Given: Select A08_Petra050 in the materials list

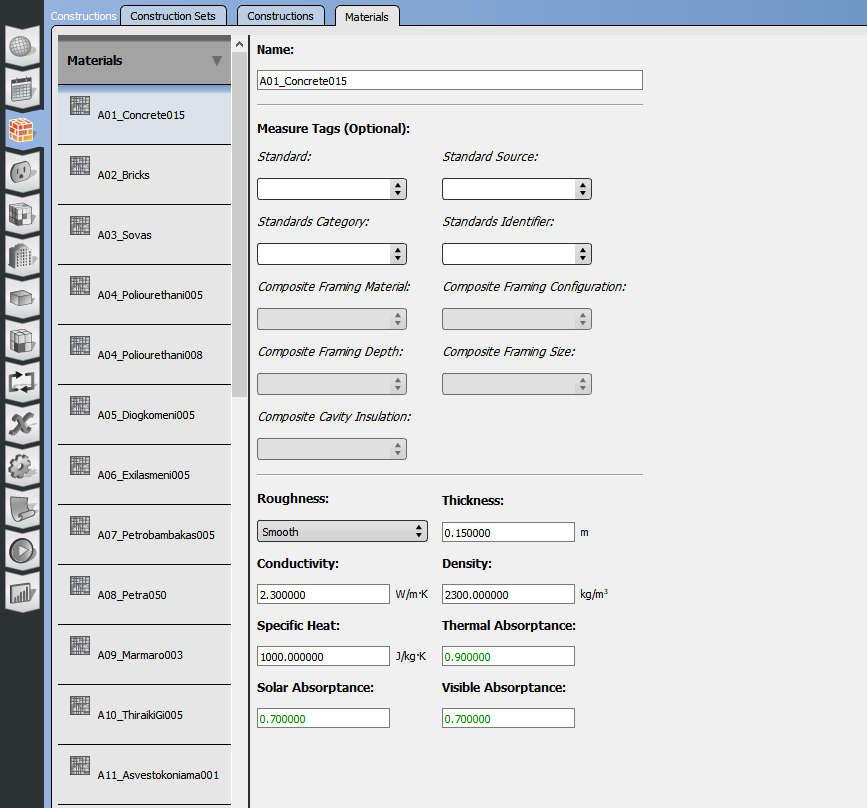Looking at the screenshot, I should click(144, 595).
